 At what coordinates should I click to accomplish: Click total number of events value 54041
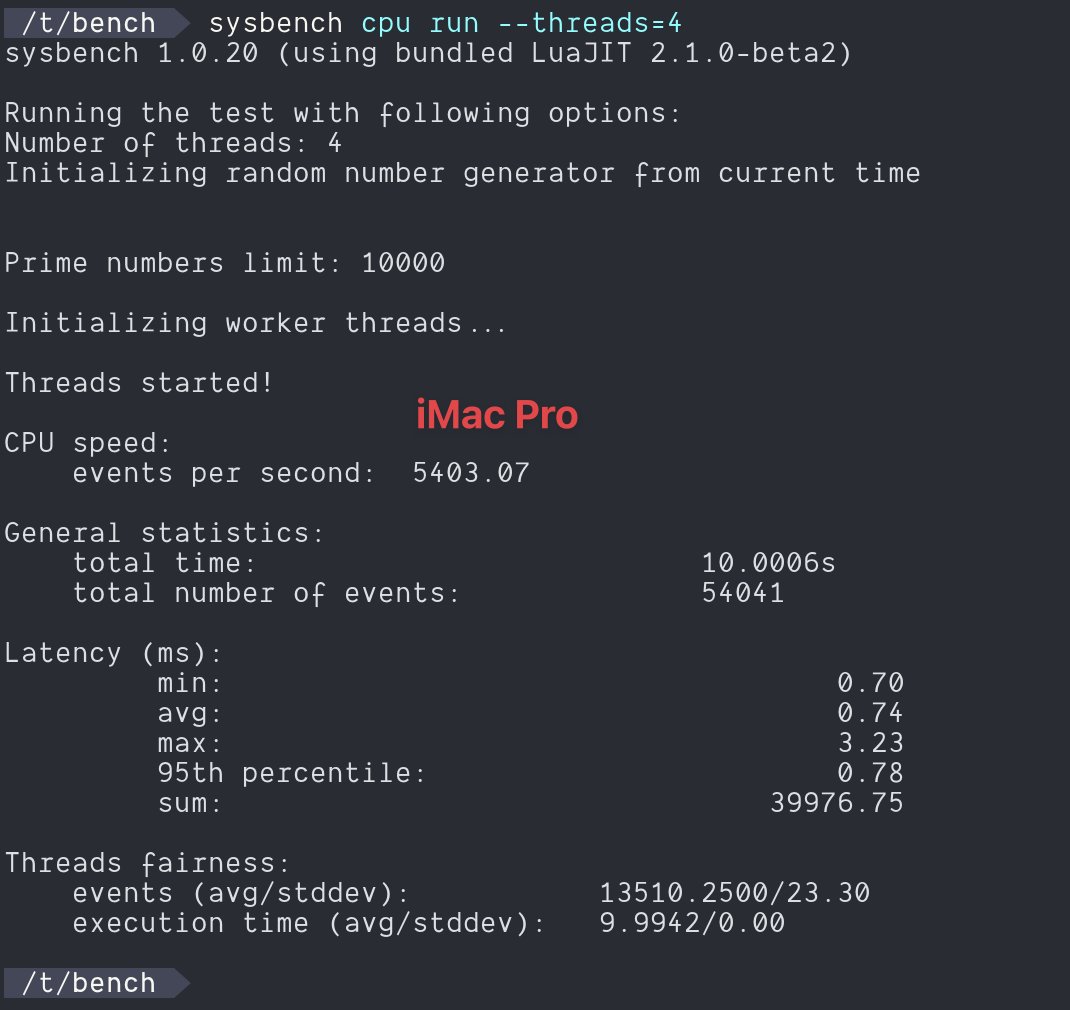pyautogui.click(x=743, y=593)
